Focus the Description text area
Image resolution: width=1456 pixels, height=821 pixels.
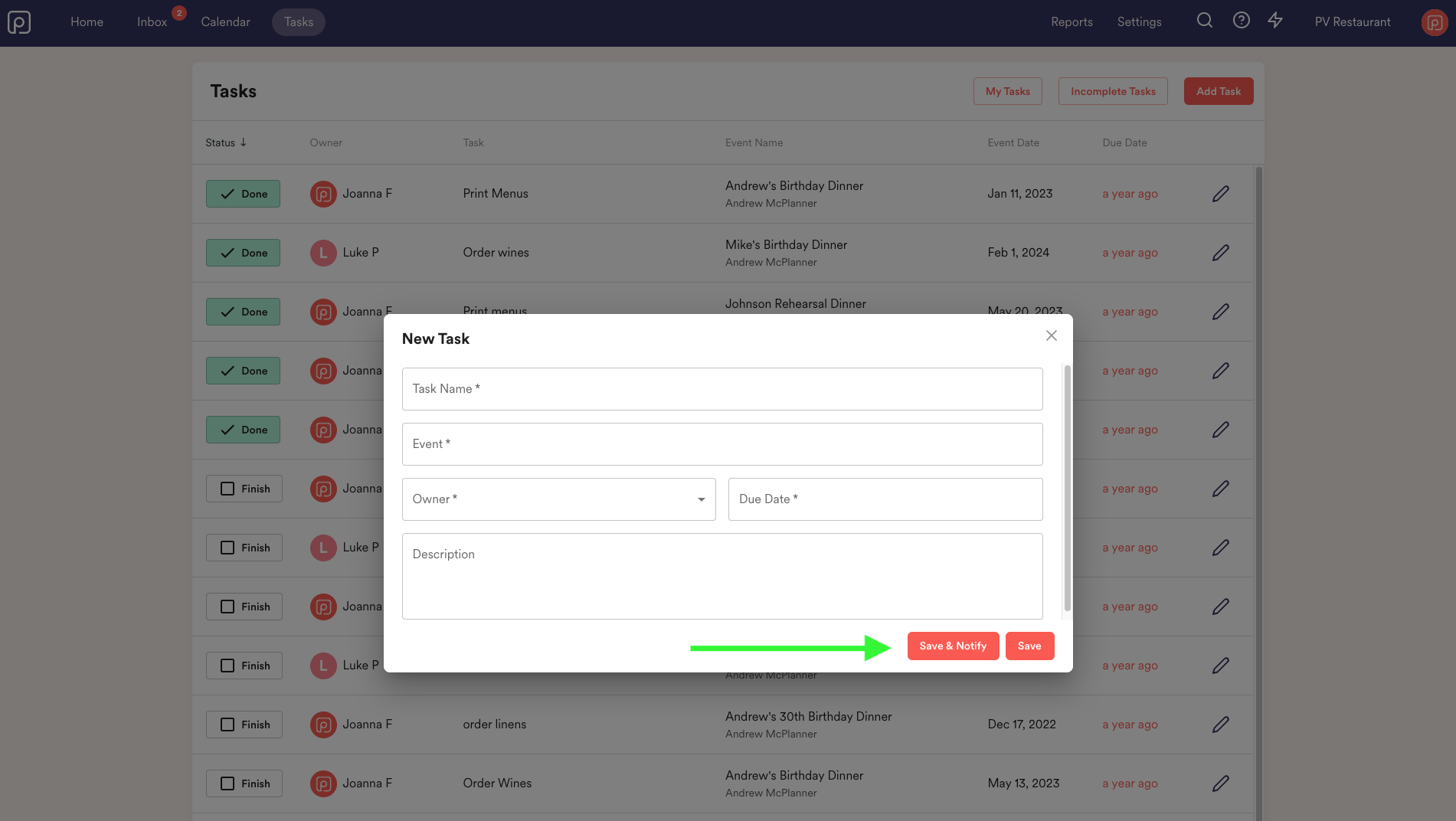722,576
